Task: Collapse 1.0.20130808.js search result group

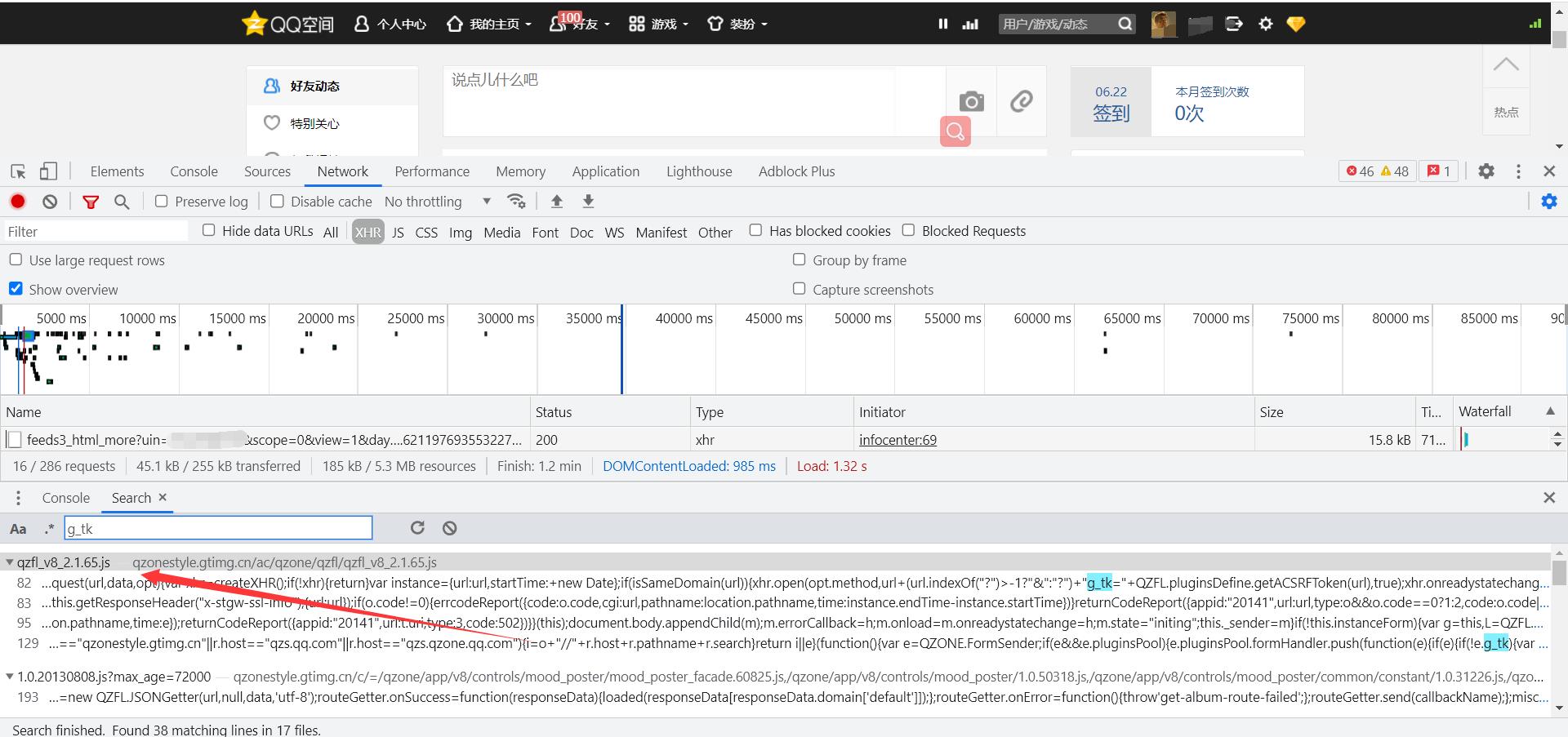Action: coord(10,677)
